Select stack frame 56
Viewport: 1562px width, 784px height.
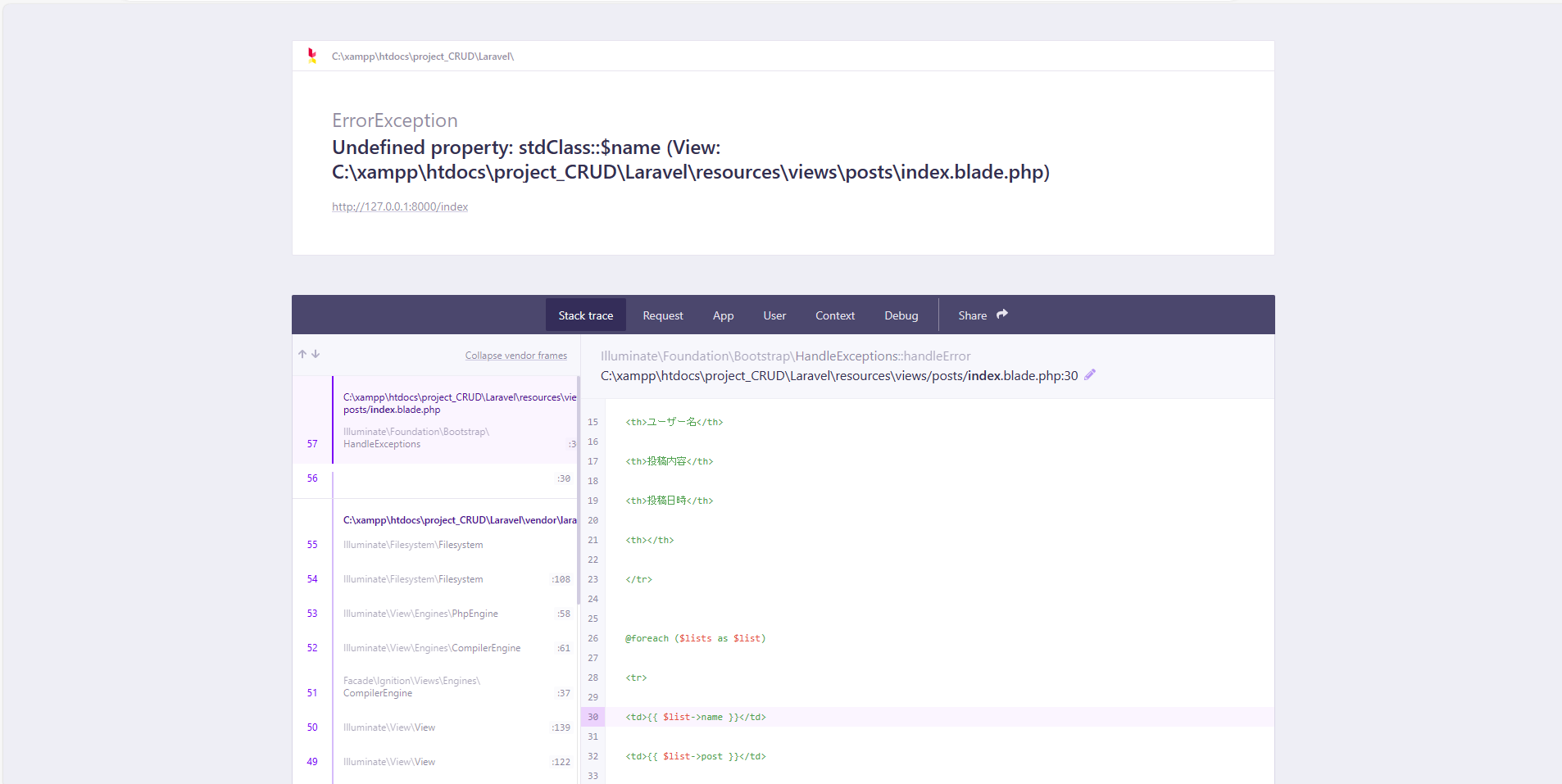click(435, 479)
